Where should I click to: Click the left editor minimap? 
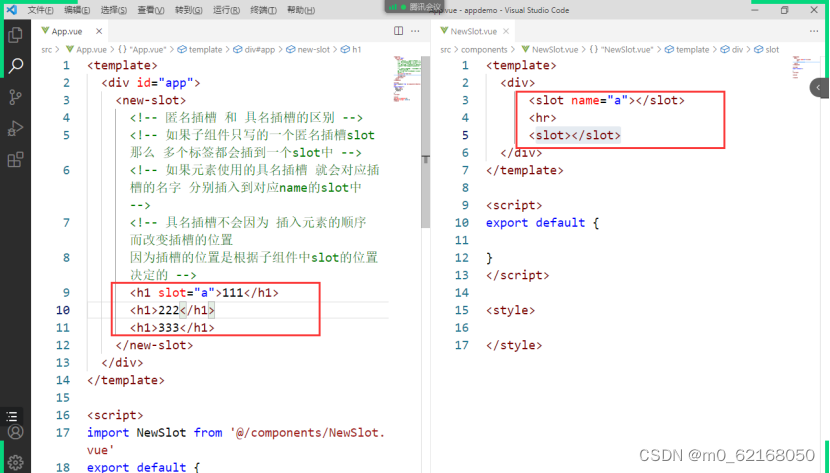407,78
